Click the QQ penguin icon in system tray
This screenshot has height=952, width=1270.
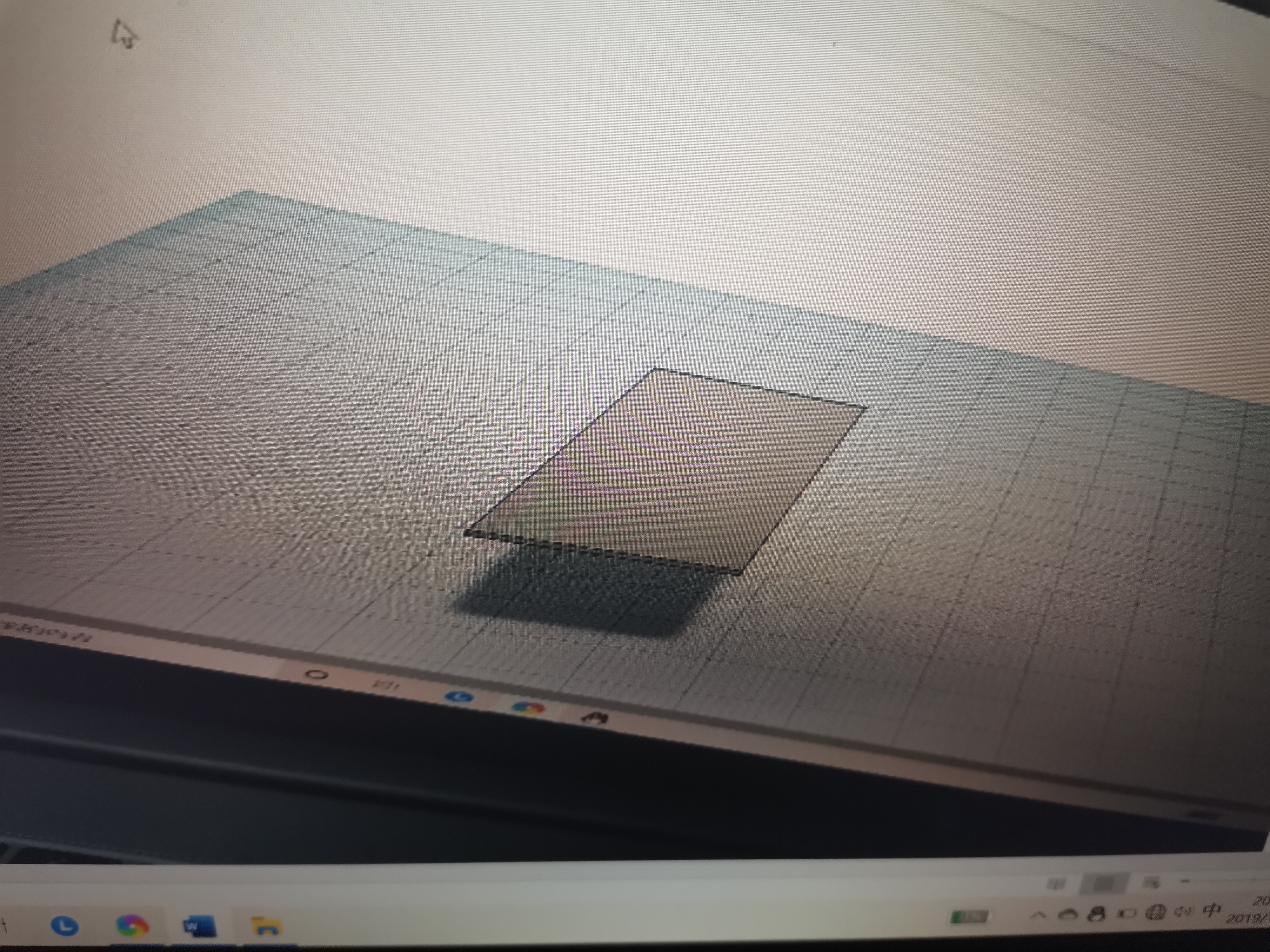click(1096, 914)
